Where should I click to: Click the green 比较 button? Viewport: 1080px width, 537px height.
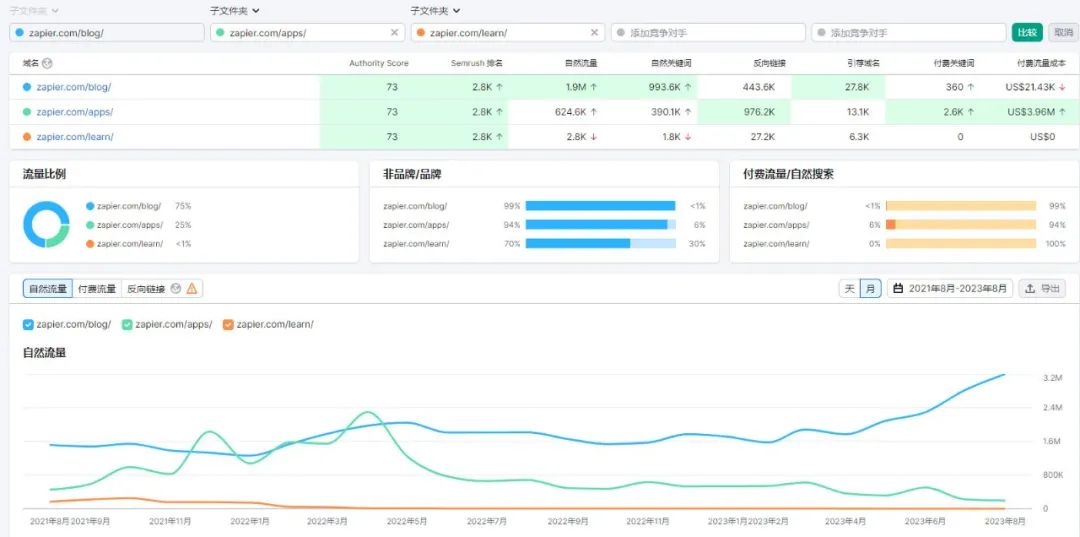pyautogui.click(x=1027, y=32)
